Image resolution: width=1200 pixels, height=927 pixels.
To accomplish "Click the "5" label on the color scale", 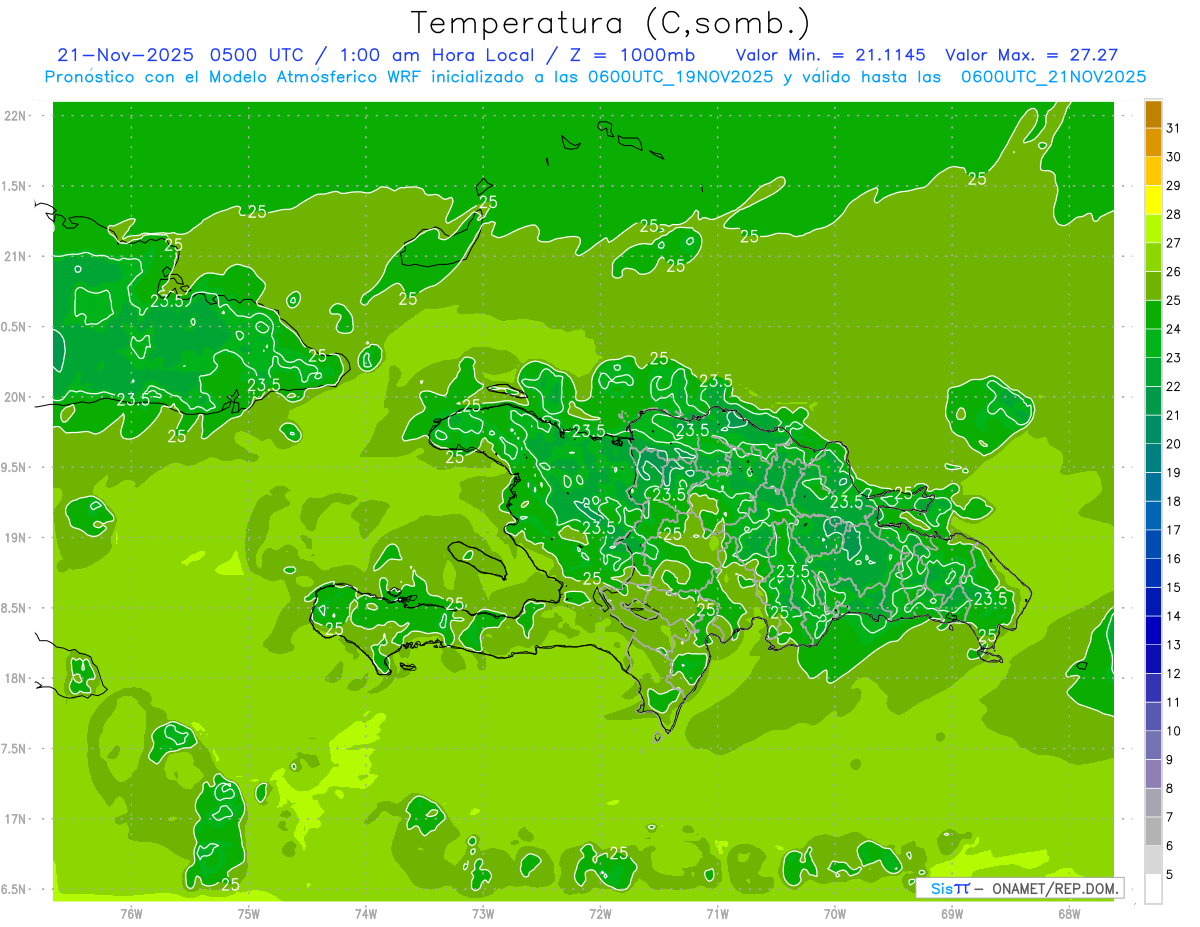I will pyautogui.click(x=1170, y=875).
